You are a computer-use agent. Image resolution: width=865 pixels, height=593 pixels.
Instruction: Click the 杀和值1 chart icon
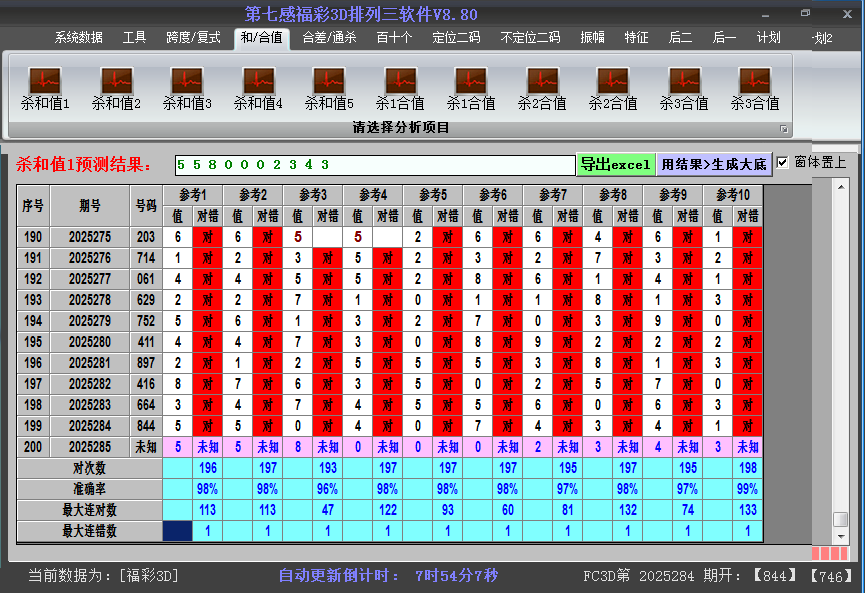45,81
